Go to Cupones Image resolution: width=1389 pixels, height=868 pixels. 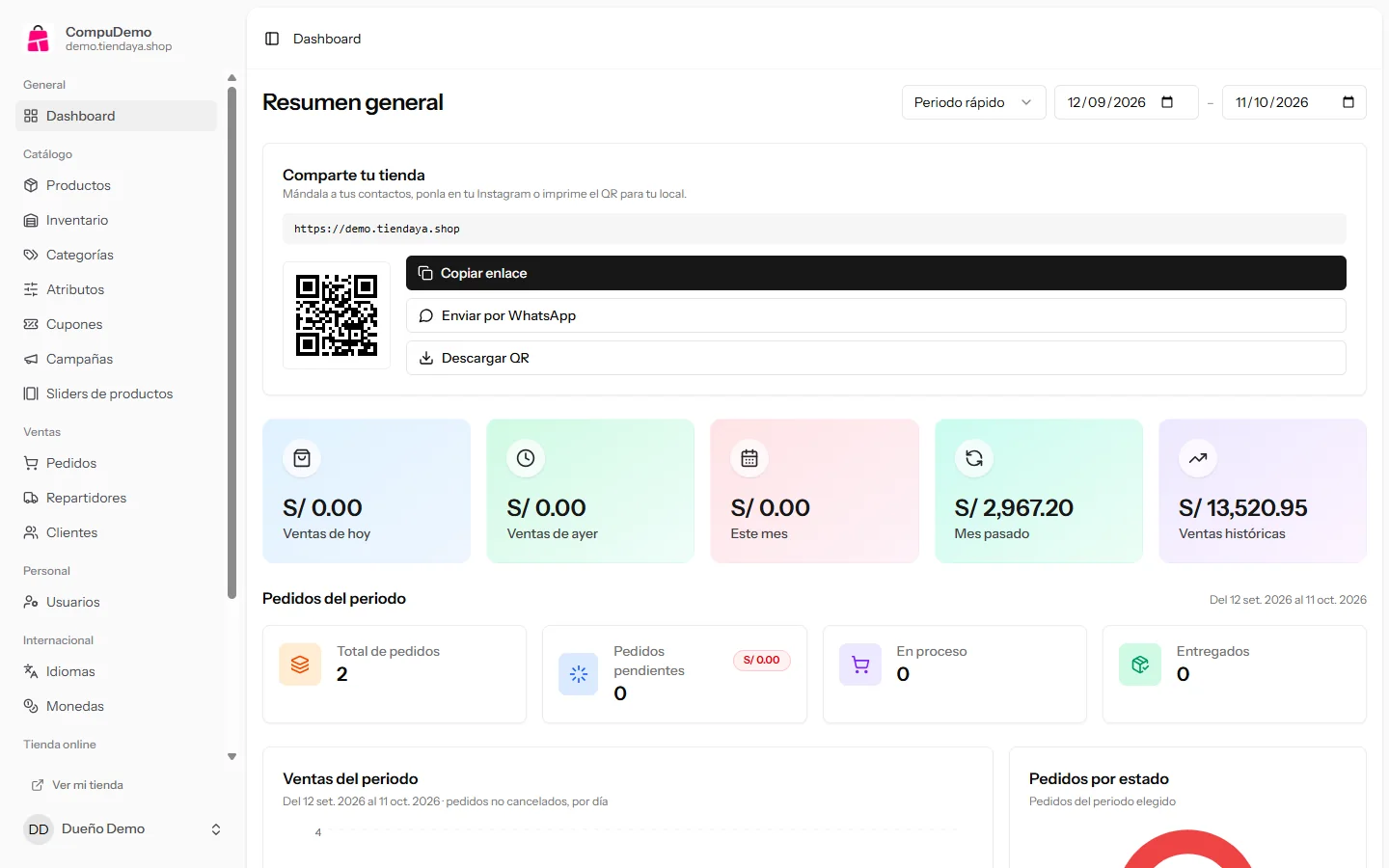116,324
